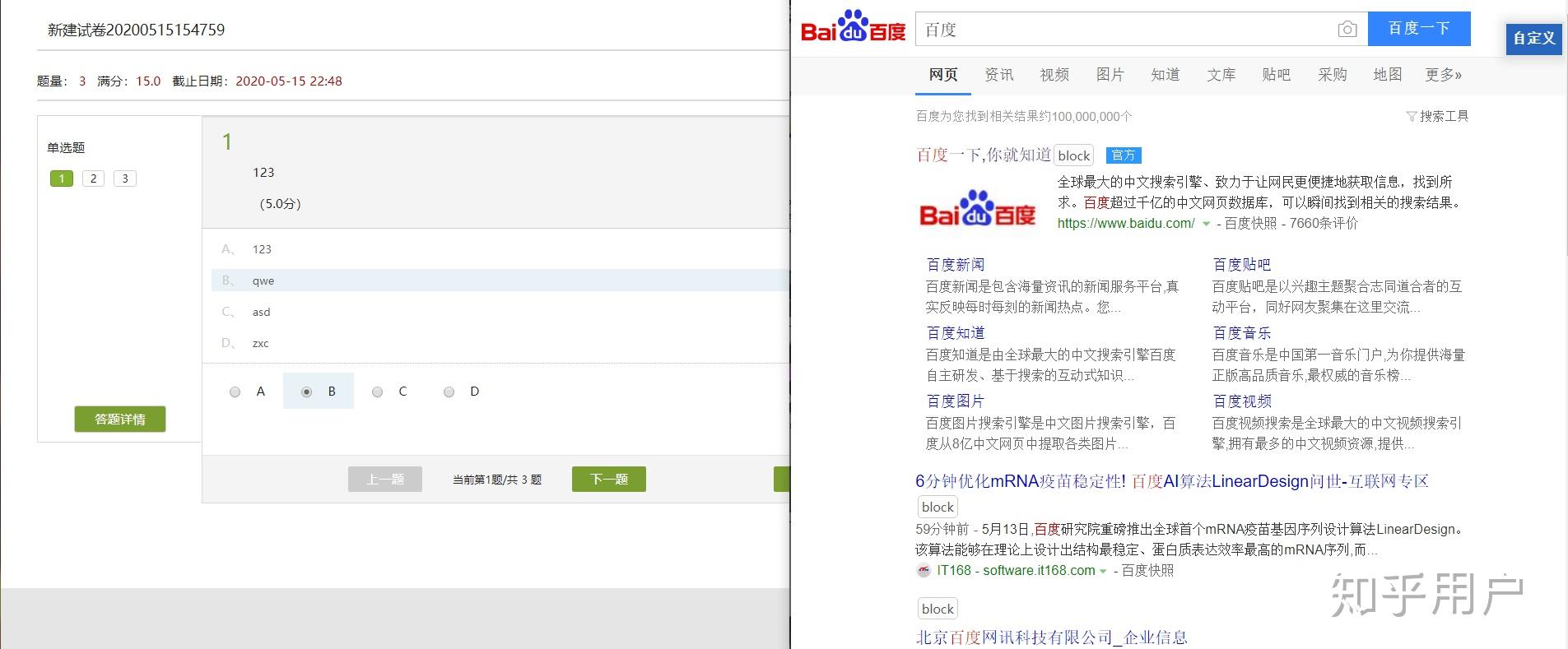This screenshot has width=1568, height=649.
Task: Click 7660条评价 link
Action: pyautogui.click(x=1324, y=224)
